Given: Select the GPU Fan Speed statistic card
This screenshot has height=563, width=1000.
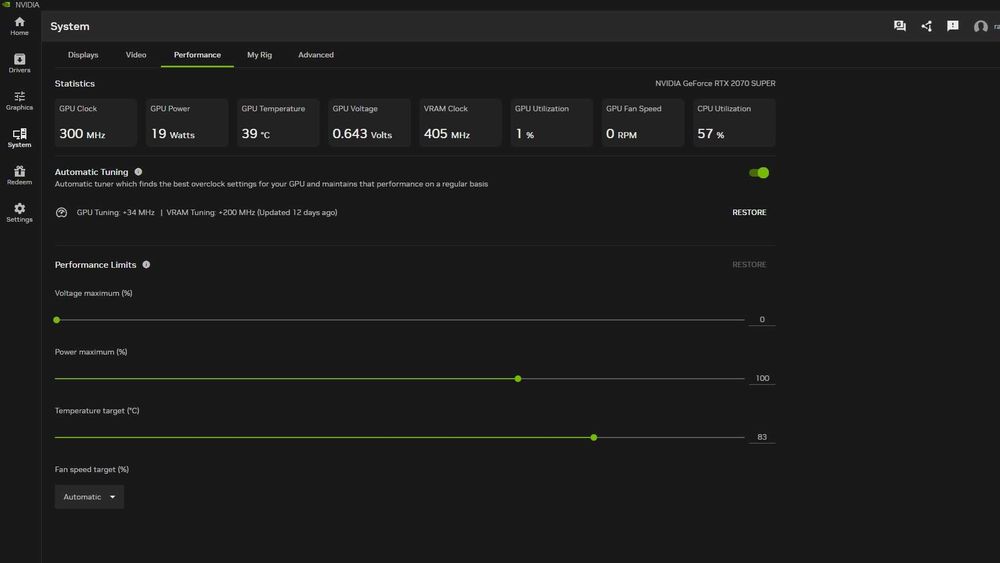Looking at the screenshot, I should (643, 122).
